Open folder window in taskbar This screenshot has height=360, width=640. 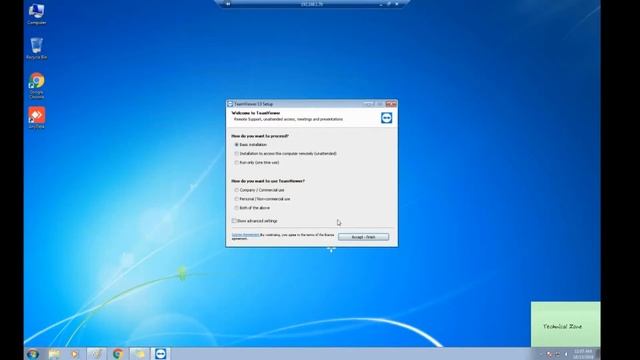click(x=139, y=354)
